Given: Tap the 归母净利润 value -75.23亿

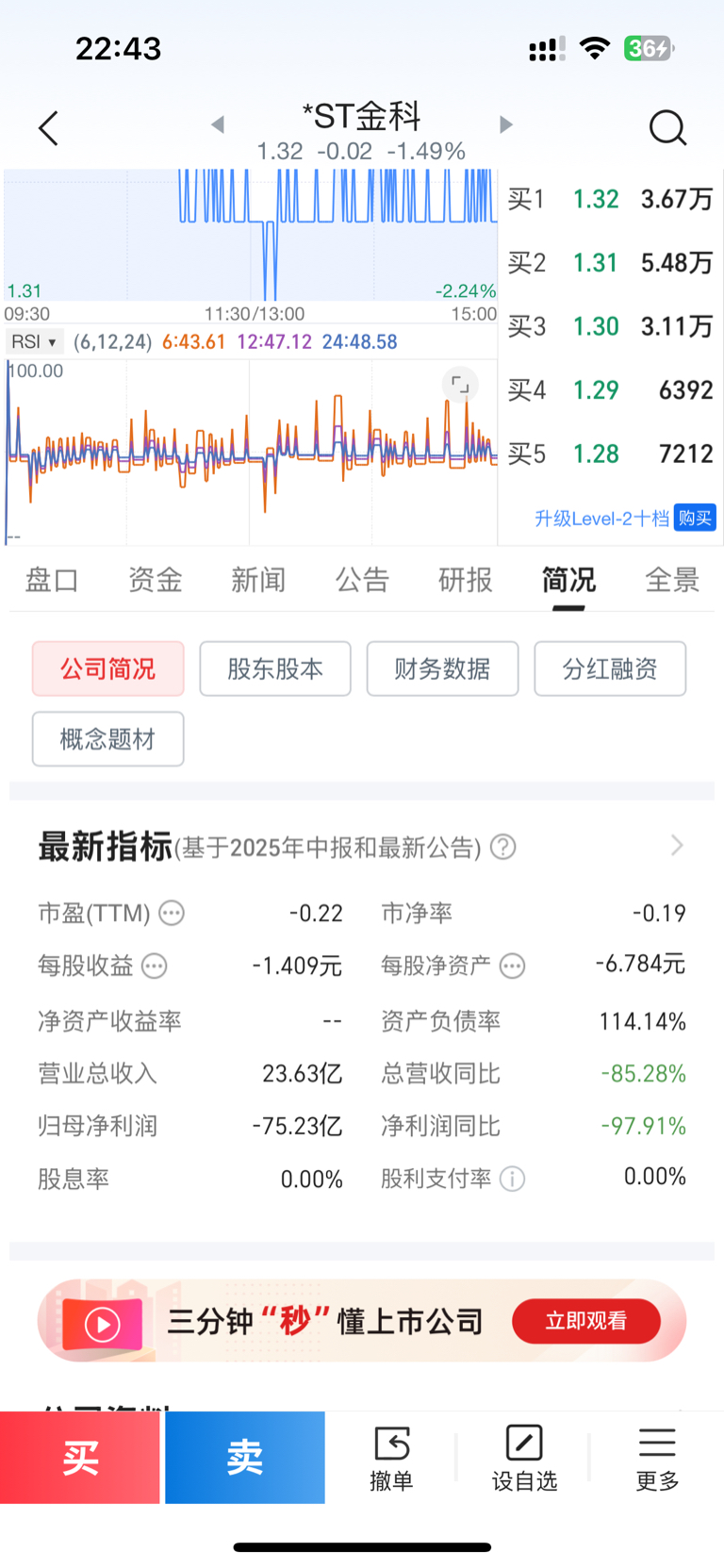Looking at the screenshot, I should [297, 1126].
